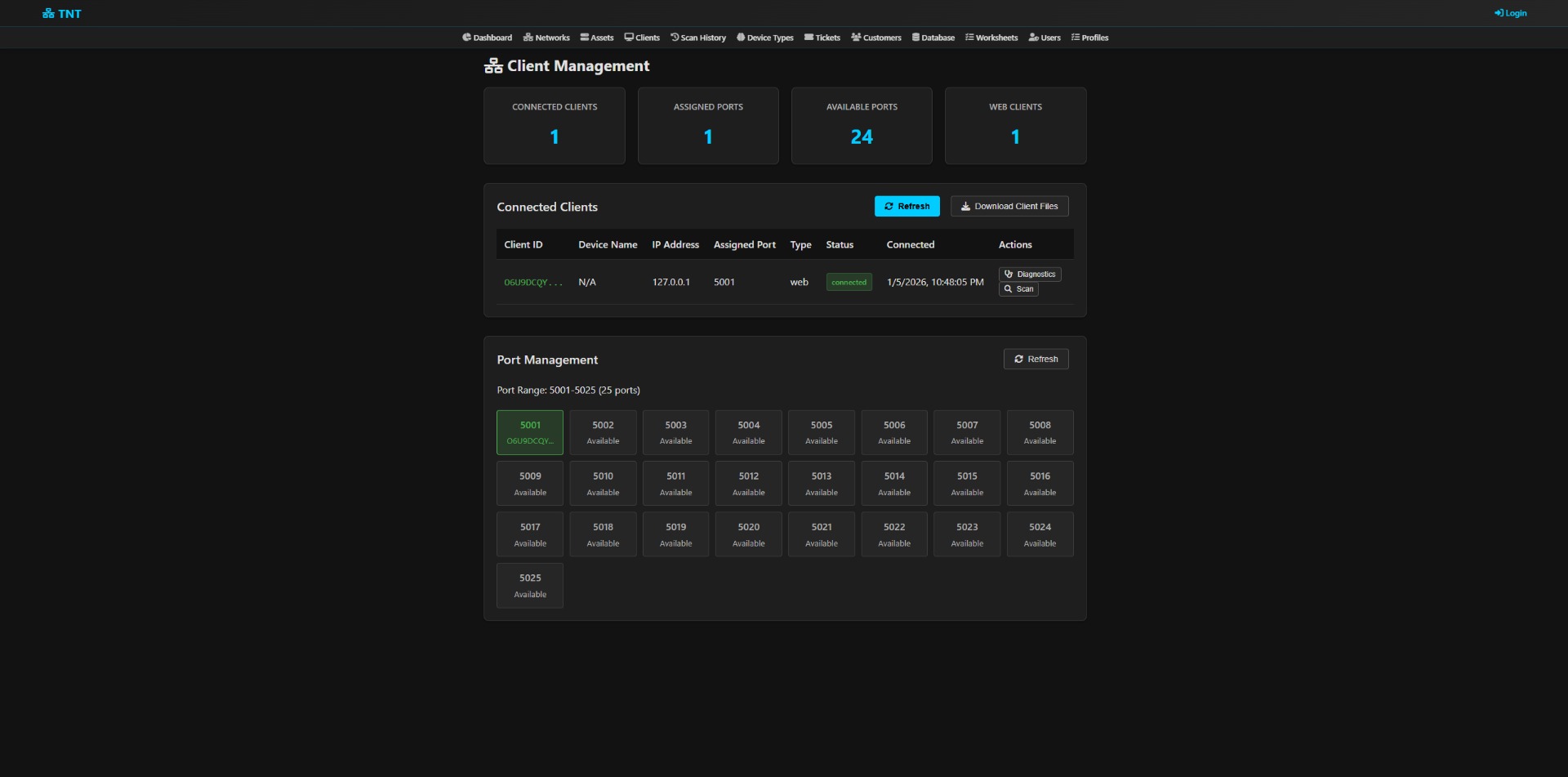Open the Clients page
This screenshot has width=1568, height=777.
coord(642,38)
